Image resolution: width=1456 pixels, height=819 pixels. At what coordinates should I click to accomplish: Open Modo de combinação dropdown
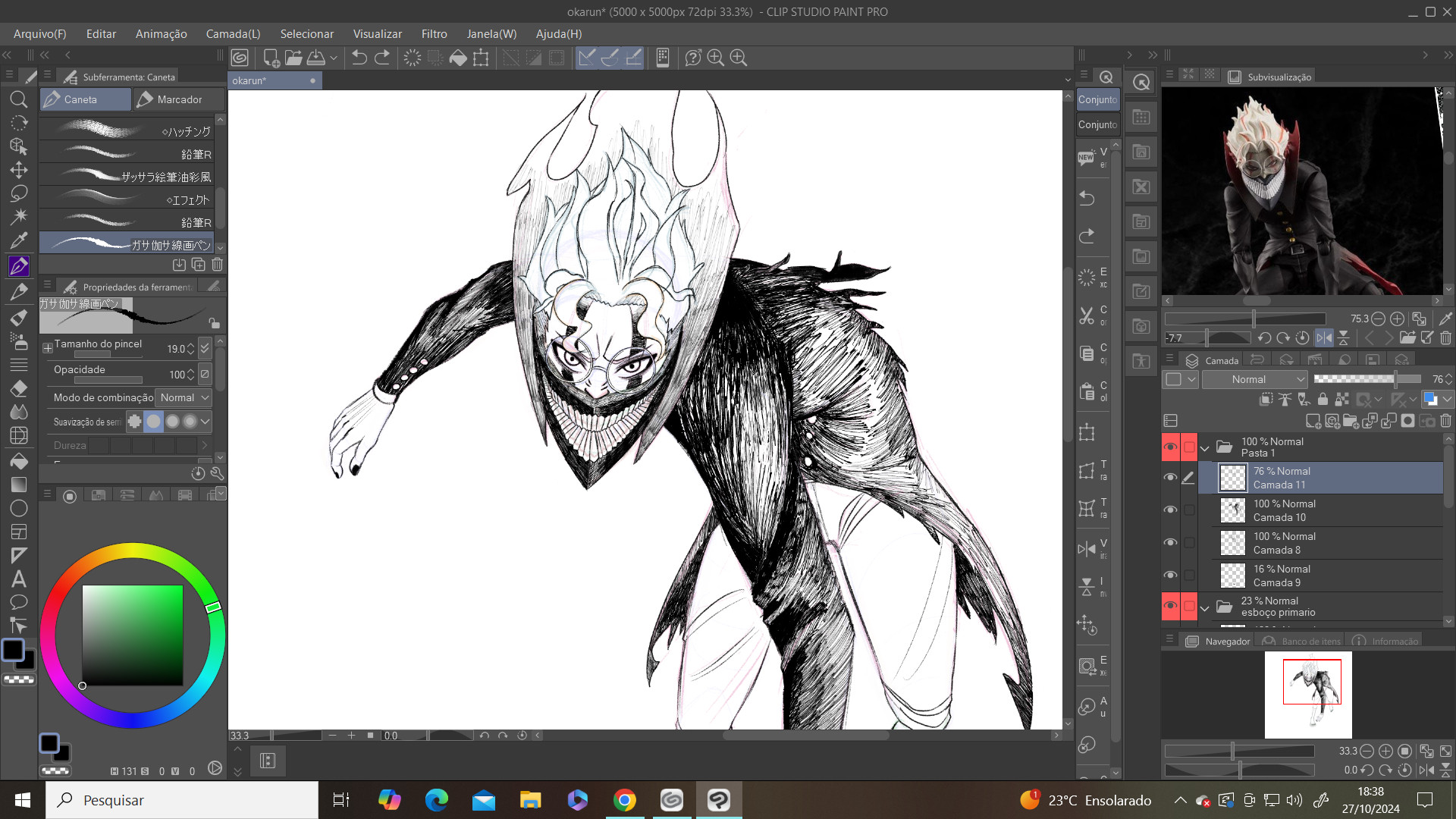(x=183, y=397)
